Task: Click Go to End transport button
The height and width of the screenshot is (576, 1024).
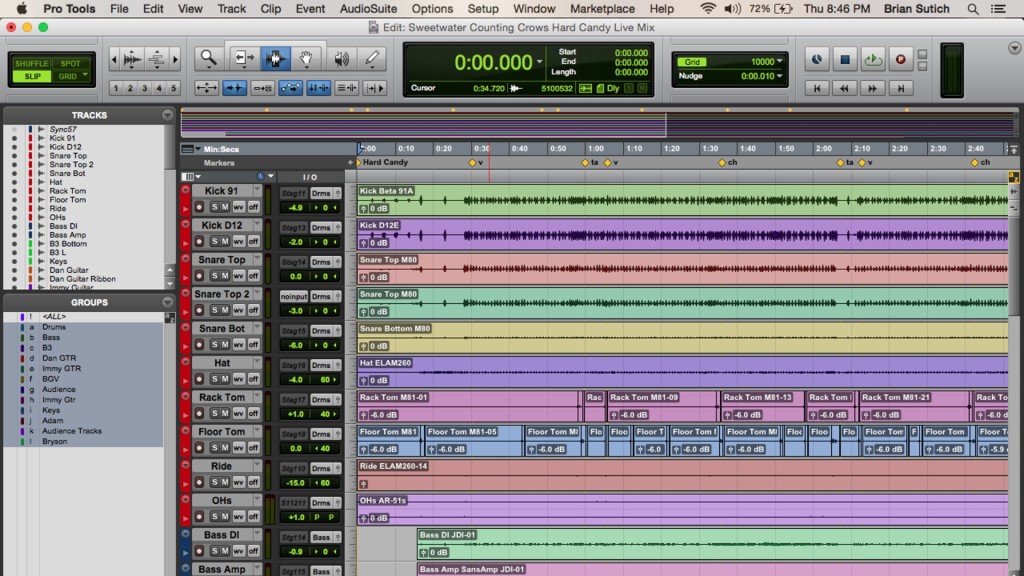Action: [901, 88]
